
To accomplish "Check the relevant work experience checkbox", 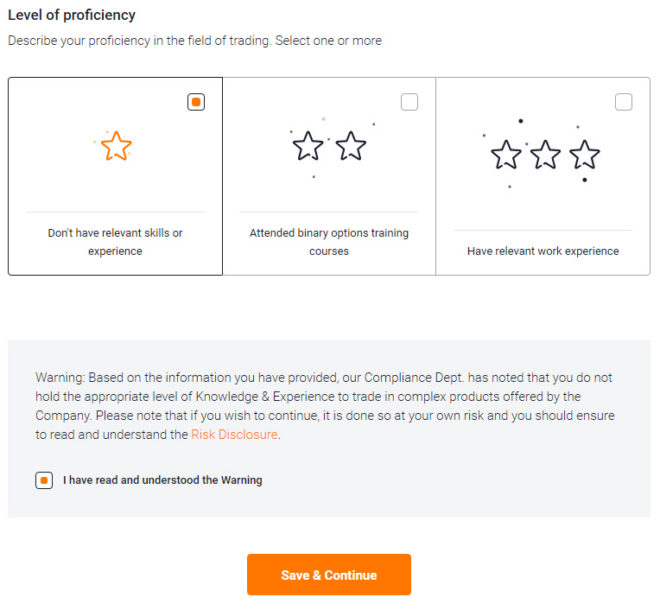I will [x=623, y=102].
